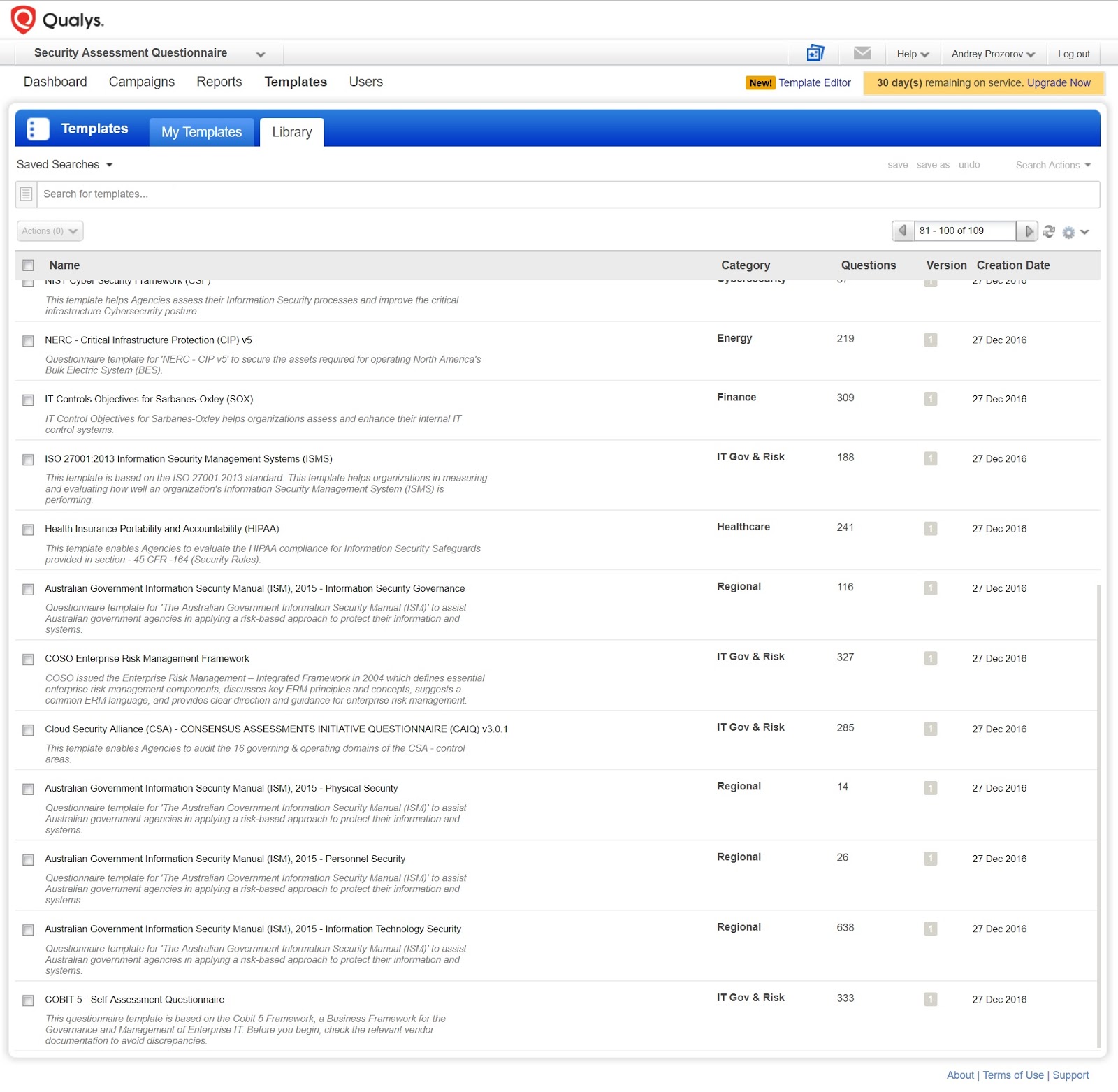Check ISM Information Security Governance template
This screenshot has width=1118, height=1092.
pos(28,590)
